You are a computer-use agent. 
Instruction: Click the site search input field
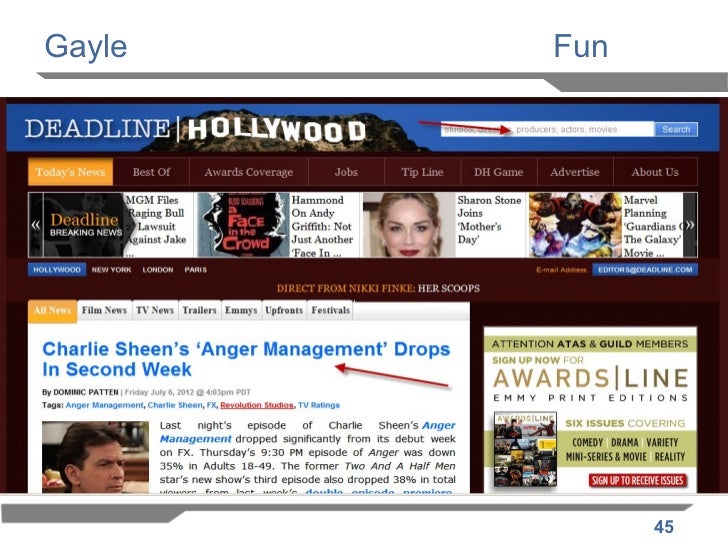(547, 129)
